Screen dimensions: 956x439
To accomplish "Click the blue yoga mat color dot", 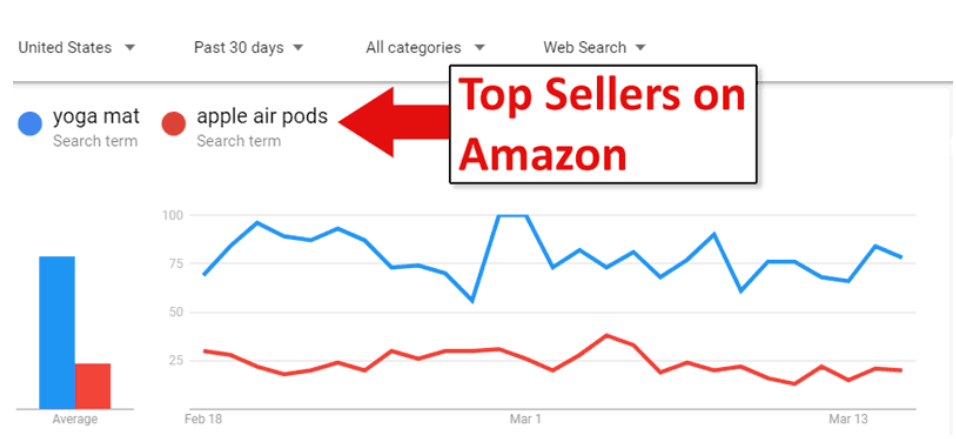I will (x=30, y=123).
